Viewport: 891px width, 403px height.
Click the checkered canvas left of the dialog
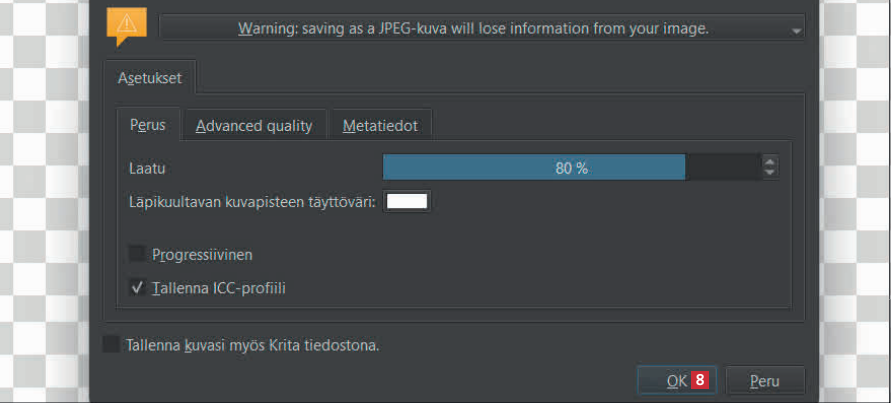[40, 200]
